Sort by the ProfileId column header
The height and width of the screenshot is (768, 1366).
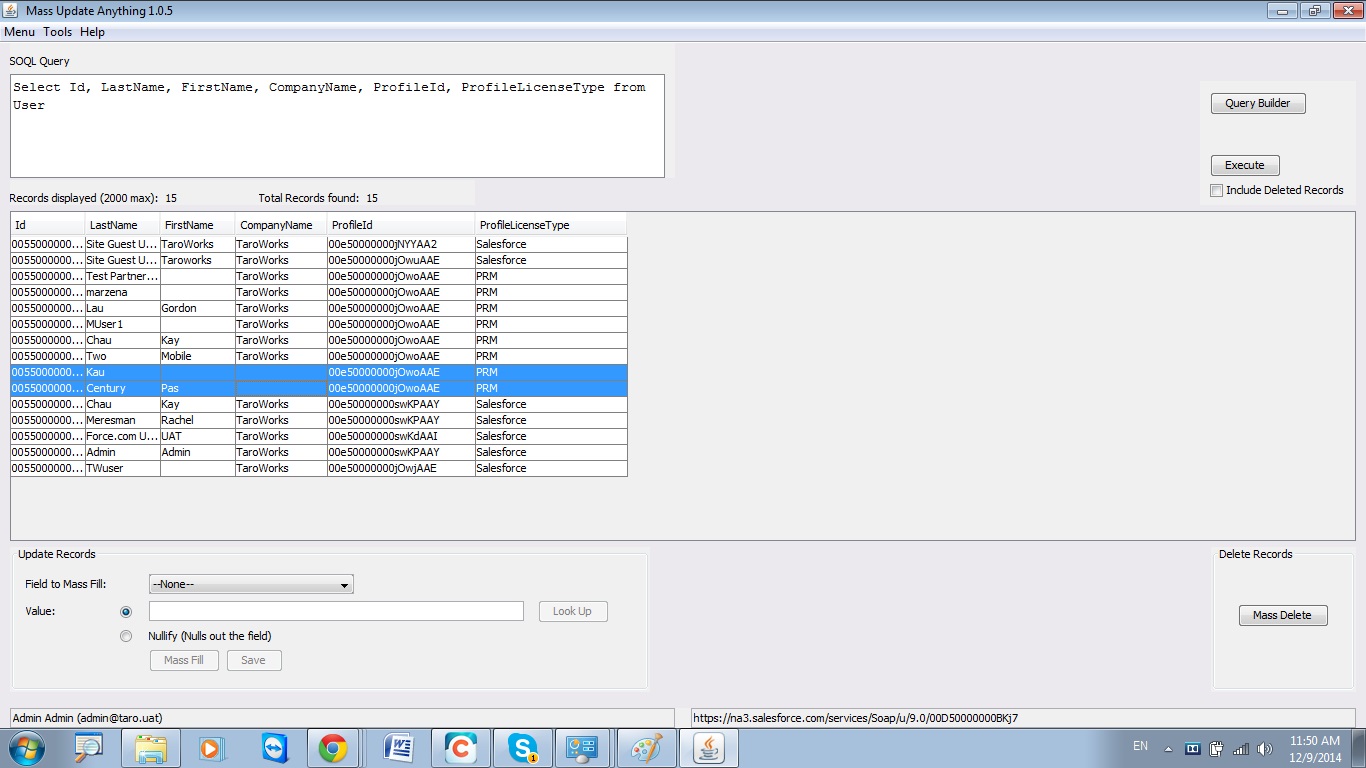[x=401, y=225]
